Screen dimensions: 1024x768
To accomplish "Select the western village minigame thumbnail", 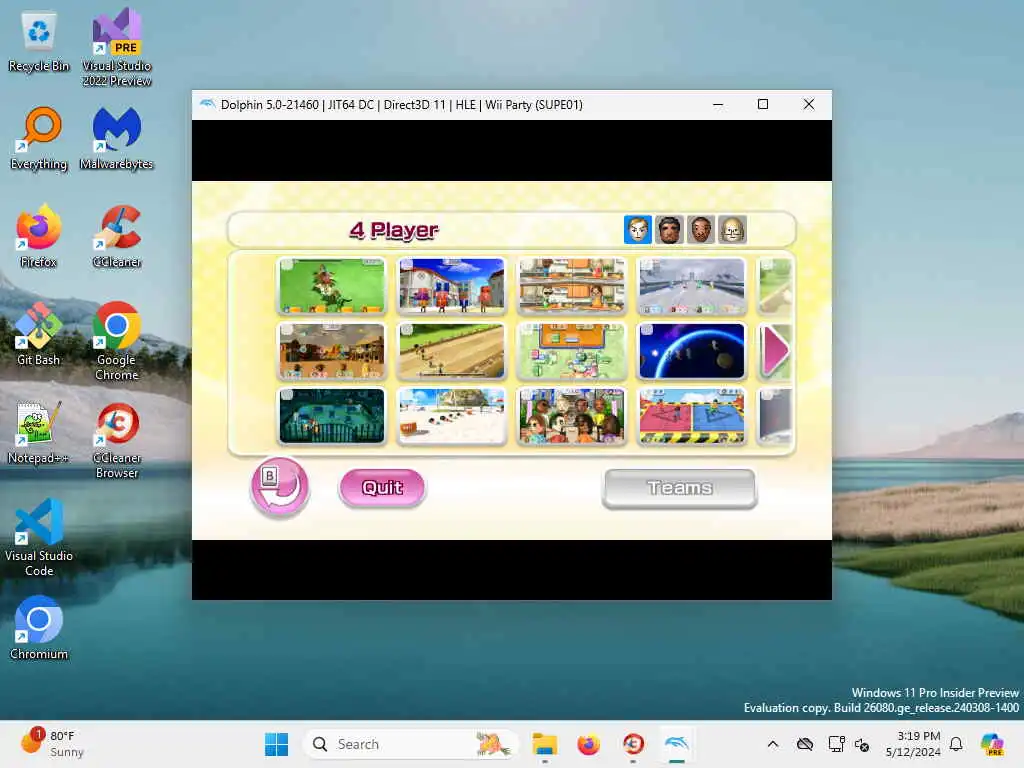I will (332, 351).
